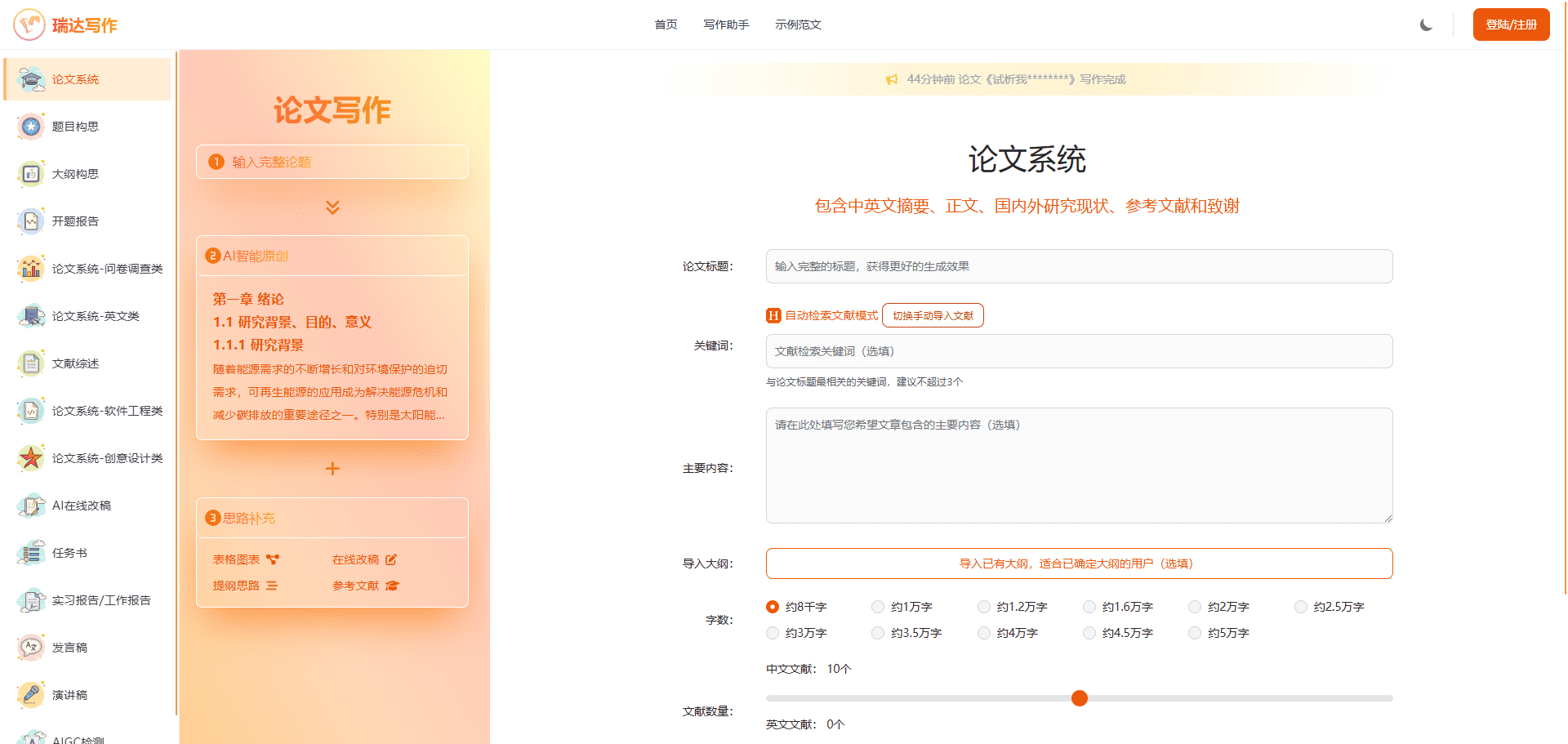This screenshot has width=1568, height=744.
Task: Click the 中文文献 slider handle
Action: tap(1079, 698)
